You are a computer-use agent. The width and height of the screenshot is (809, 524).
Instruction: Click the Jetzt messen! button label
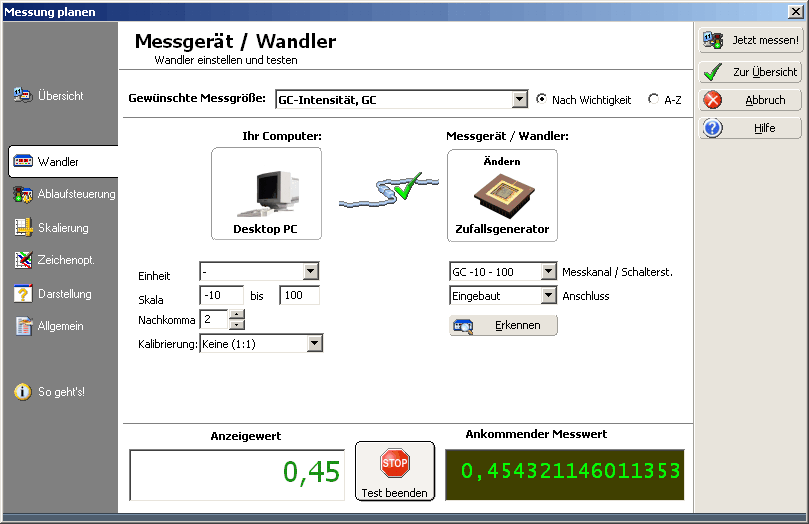[765, 40]
